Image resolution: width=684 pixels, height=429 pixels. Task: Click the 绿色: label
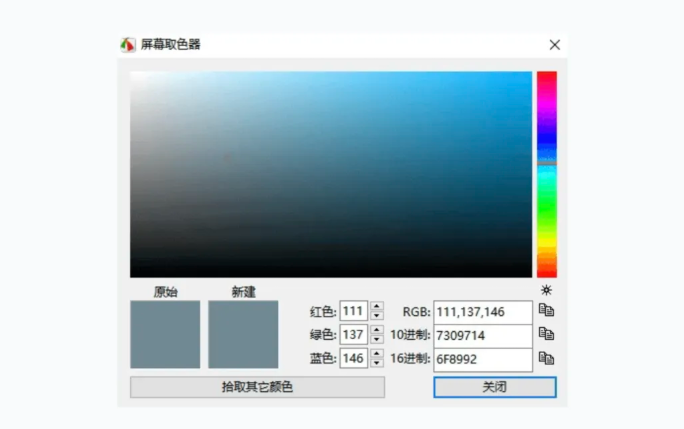pos(323,335)
